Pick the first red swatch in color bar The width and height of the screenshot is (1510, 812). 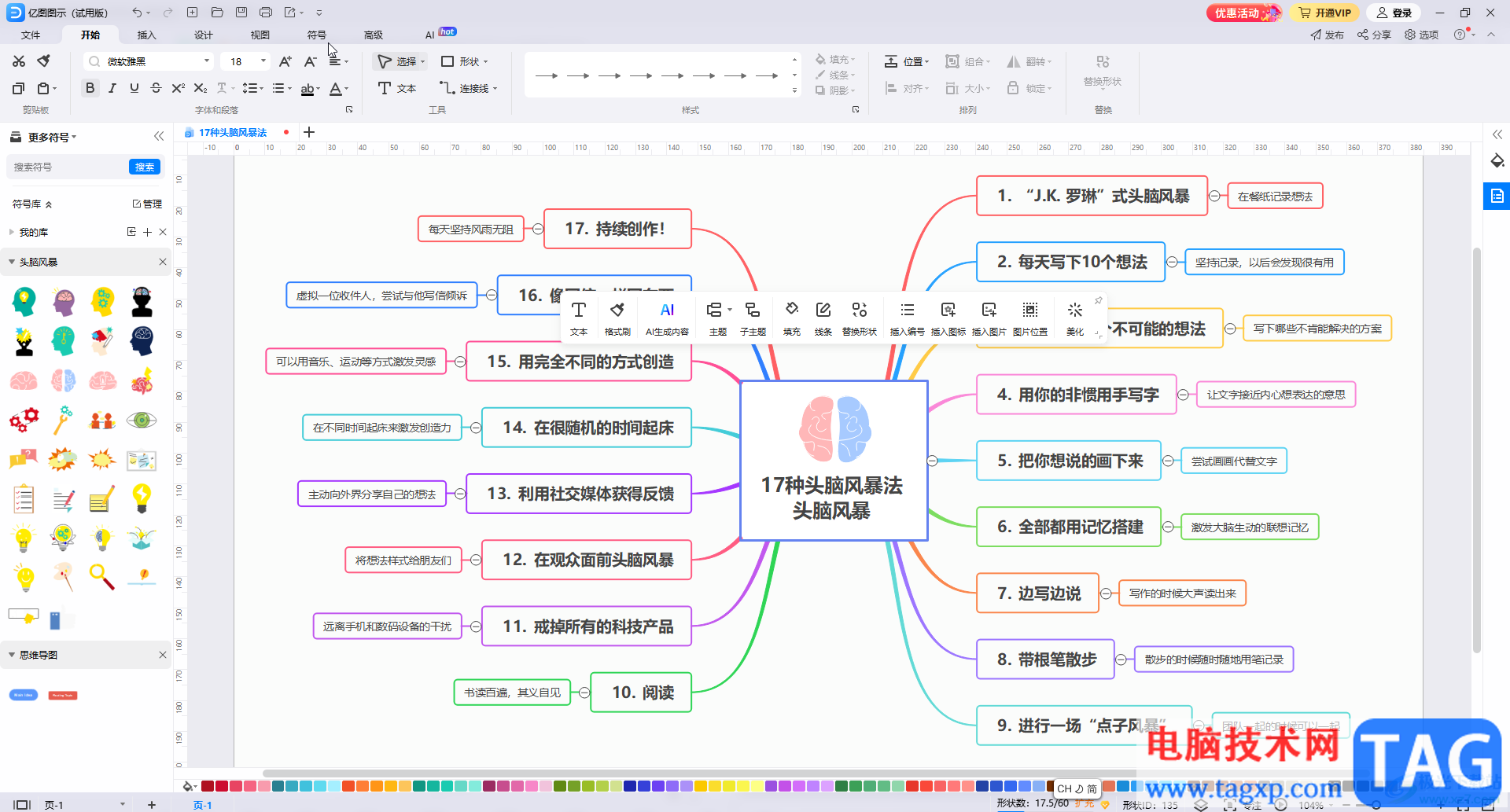pyautogui.click(x=208, y=786)
